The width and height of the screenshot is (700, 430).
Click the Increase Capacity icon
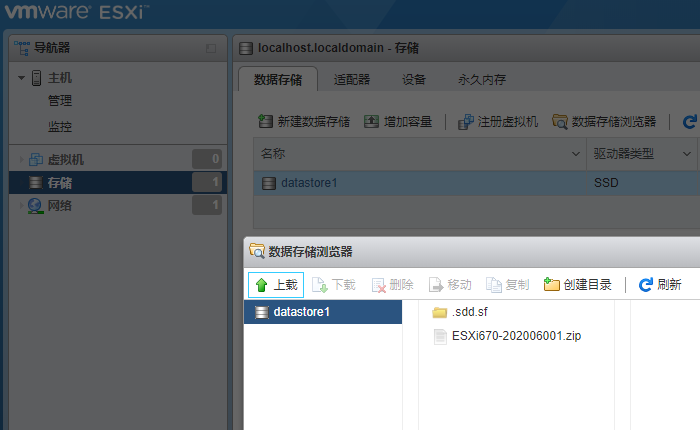[371, 121]
